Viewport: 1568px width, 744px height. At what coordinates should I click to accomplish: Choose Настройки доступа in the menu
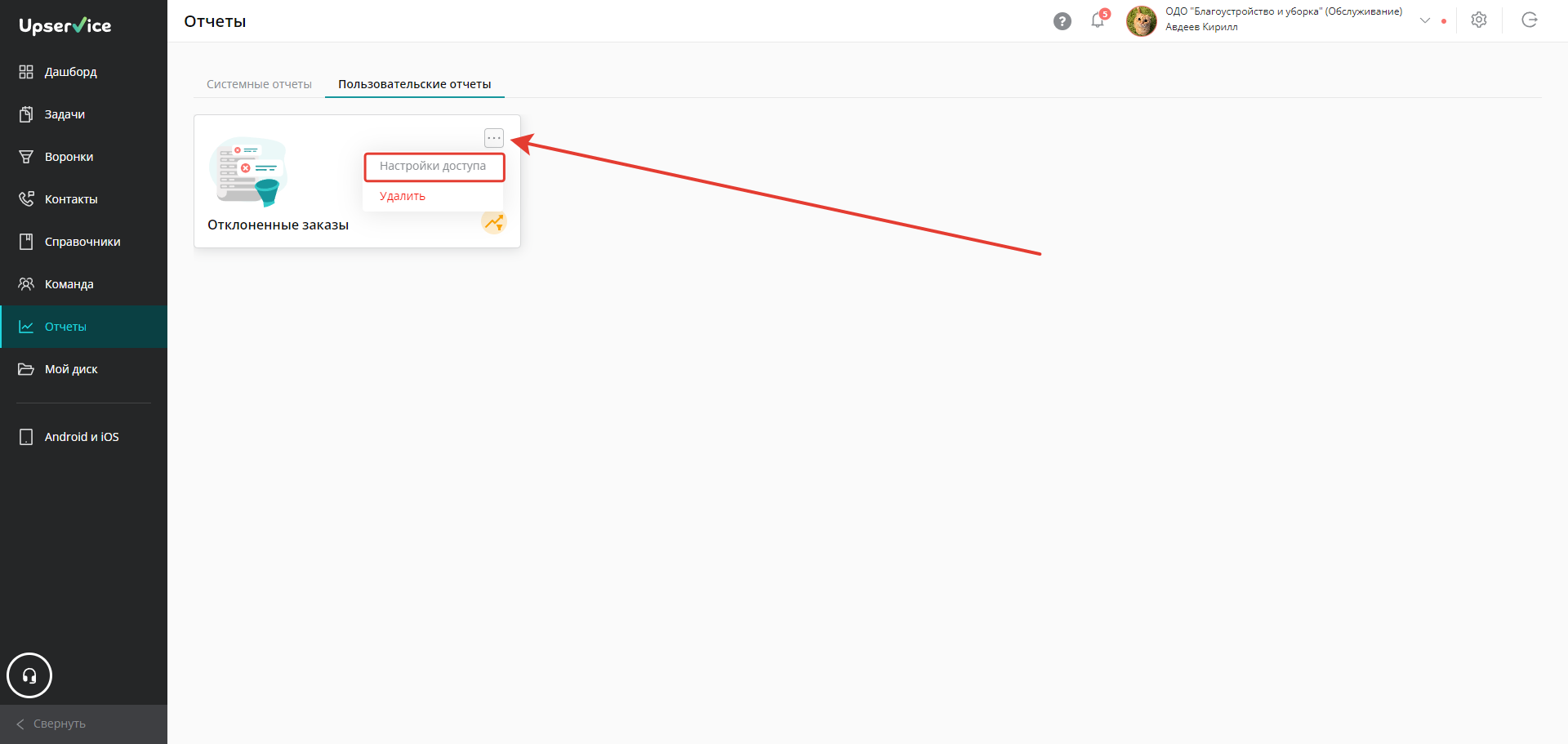pyautogui.click(x=434, y=167)
